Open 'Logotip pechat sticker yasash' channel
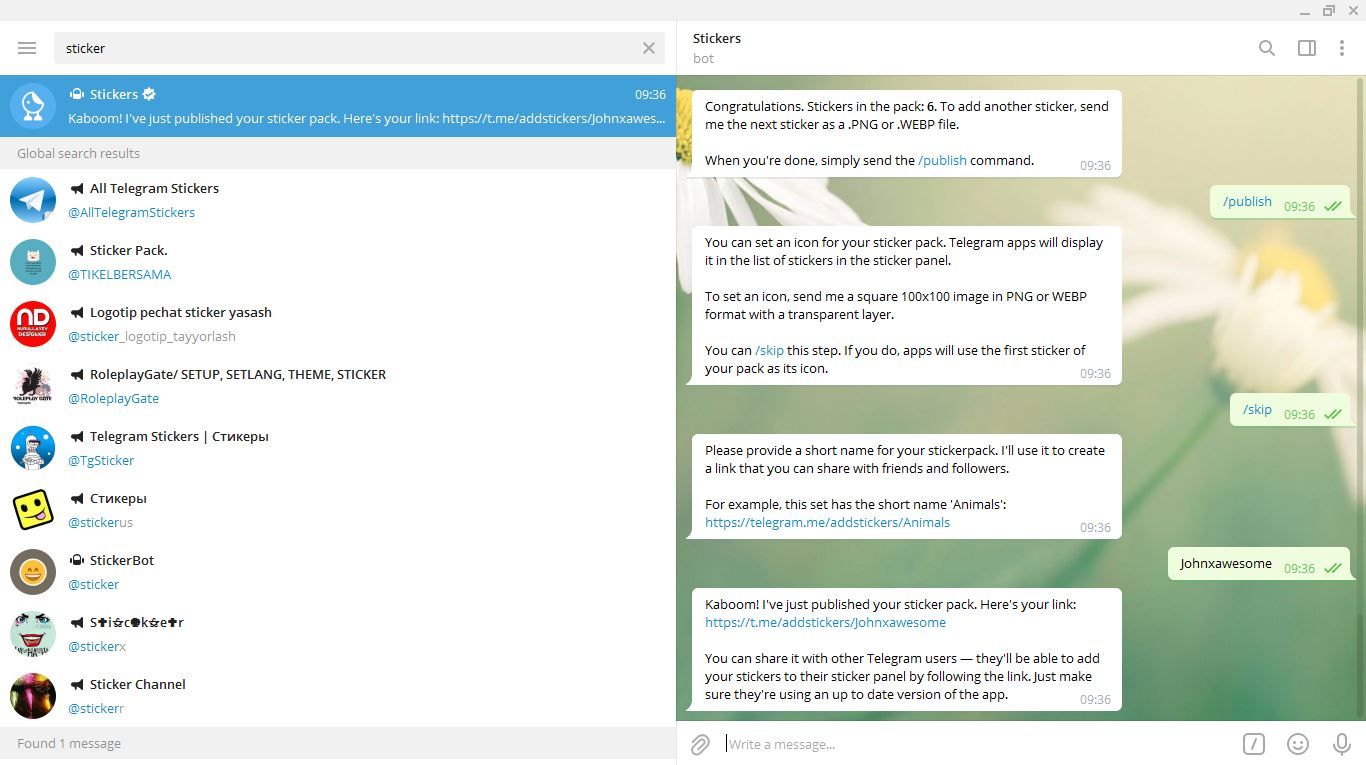Image resolution: width=1366 pixels, height=765 pixels. click(x=338, y=324)
